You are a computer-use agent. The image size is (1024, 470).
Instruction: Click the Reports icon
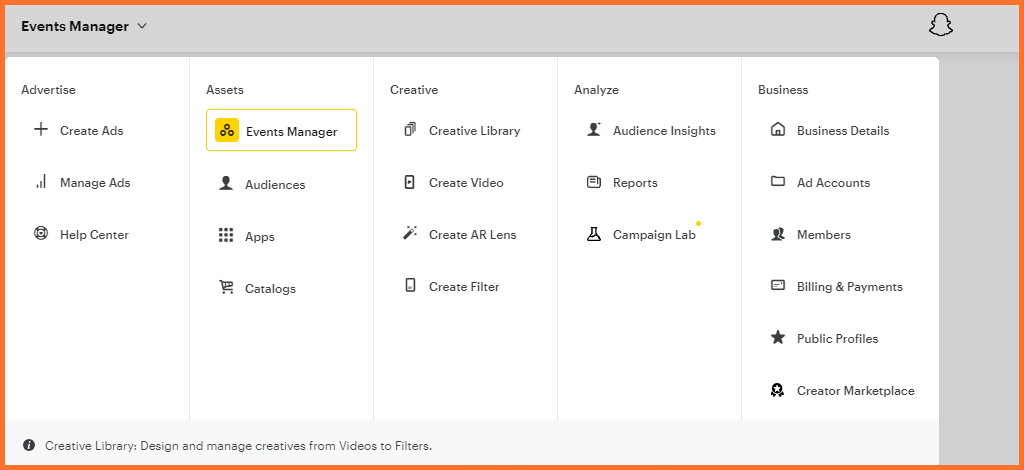point(594,183)
